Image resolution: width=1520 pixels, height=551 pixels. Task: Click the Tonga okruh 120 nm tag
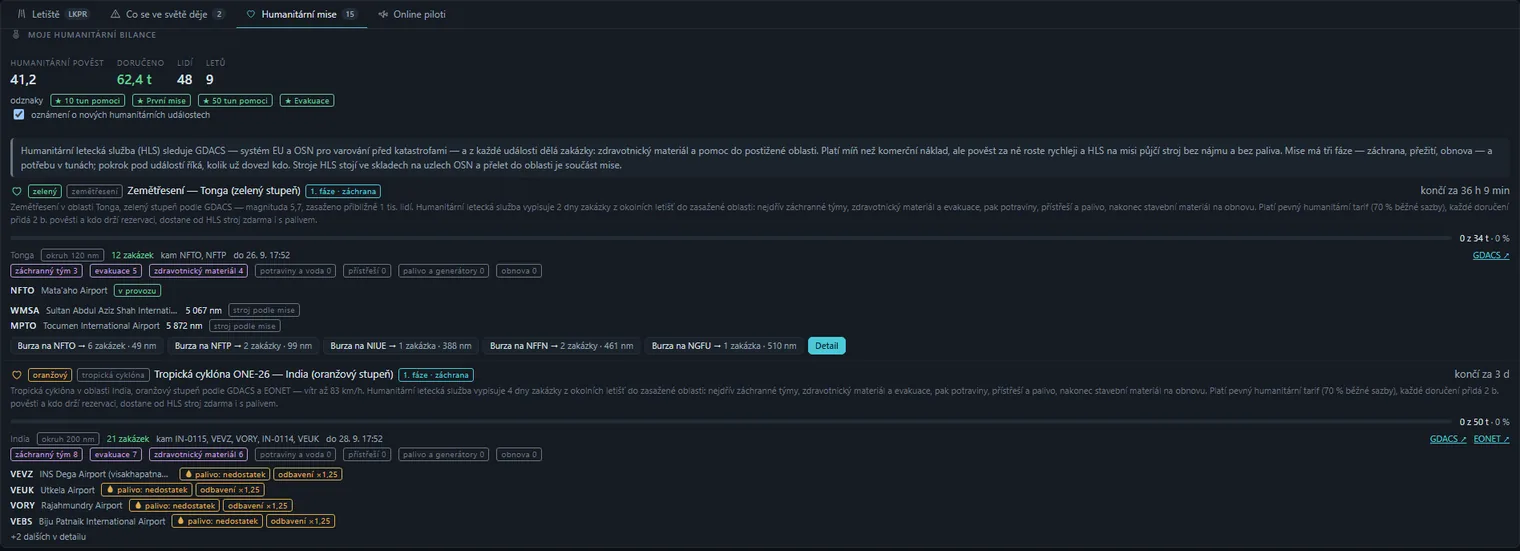[73, 255]
